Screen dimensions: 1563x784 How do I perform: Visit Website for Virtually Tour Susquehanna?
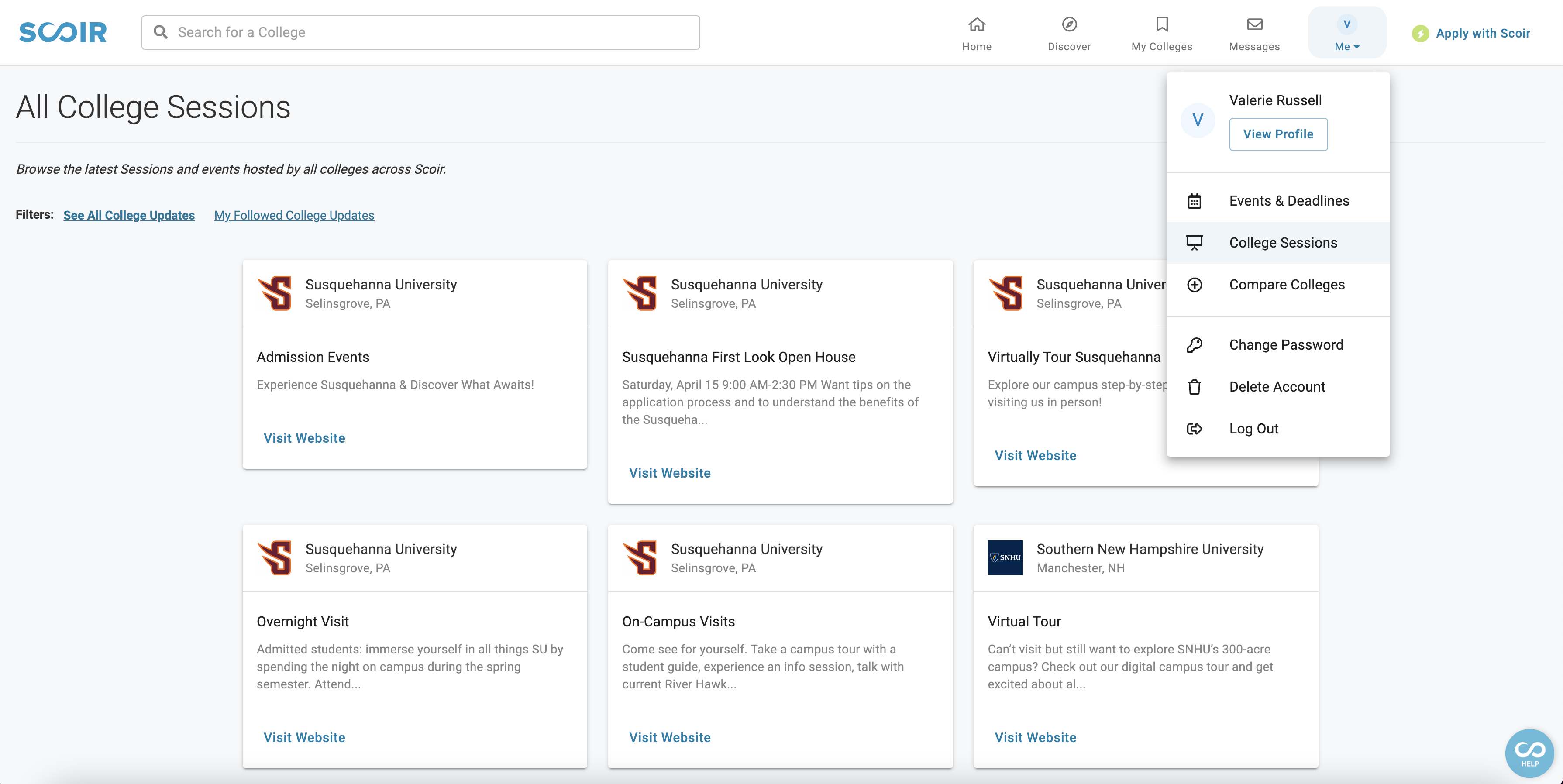pos(1035,456)
